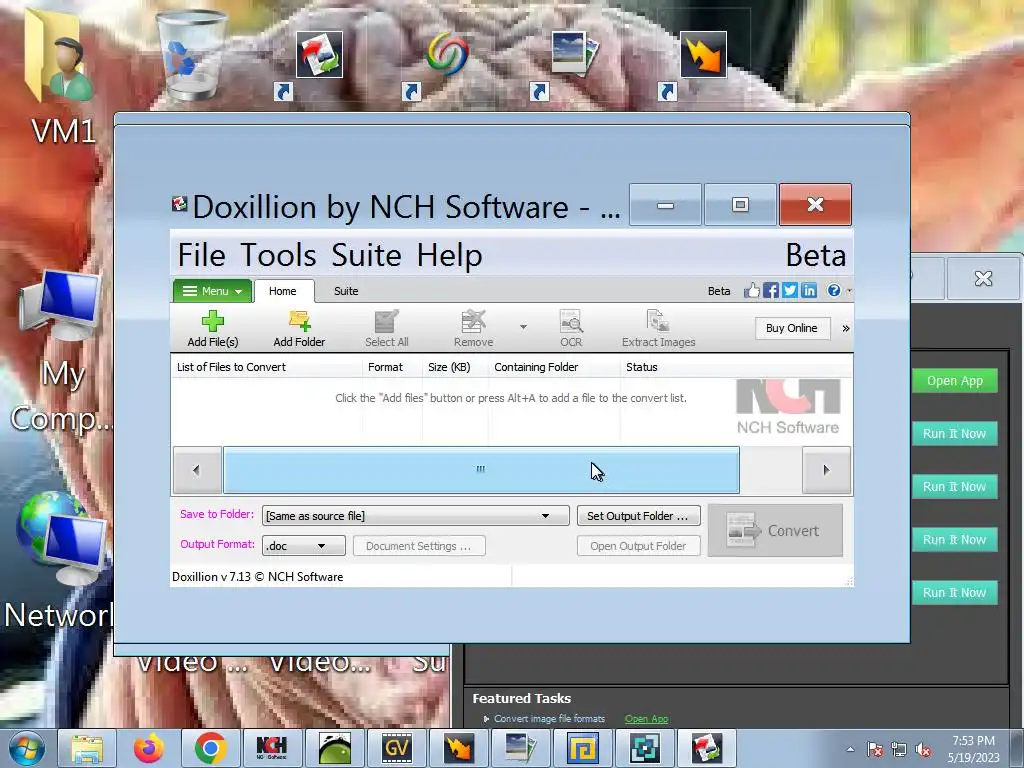
Task: Open the GV taskbar icon
Action: pyautogui.click(x=396, y=748)
